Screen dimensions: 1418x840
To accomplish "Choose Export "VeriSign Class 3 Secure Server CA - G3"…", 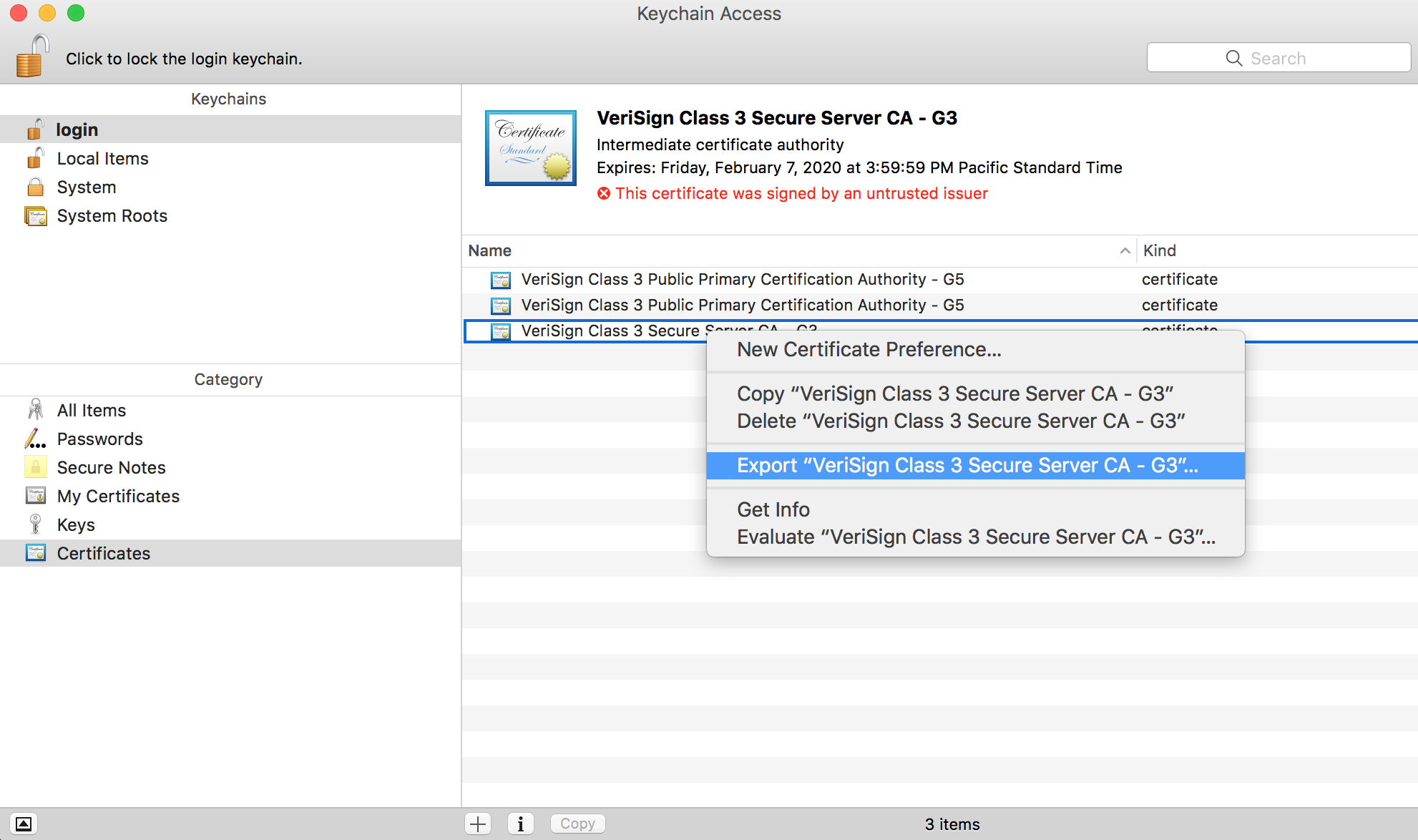I will point(975,465).
